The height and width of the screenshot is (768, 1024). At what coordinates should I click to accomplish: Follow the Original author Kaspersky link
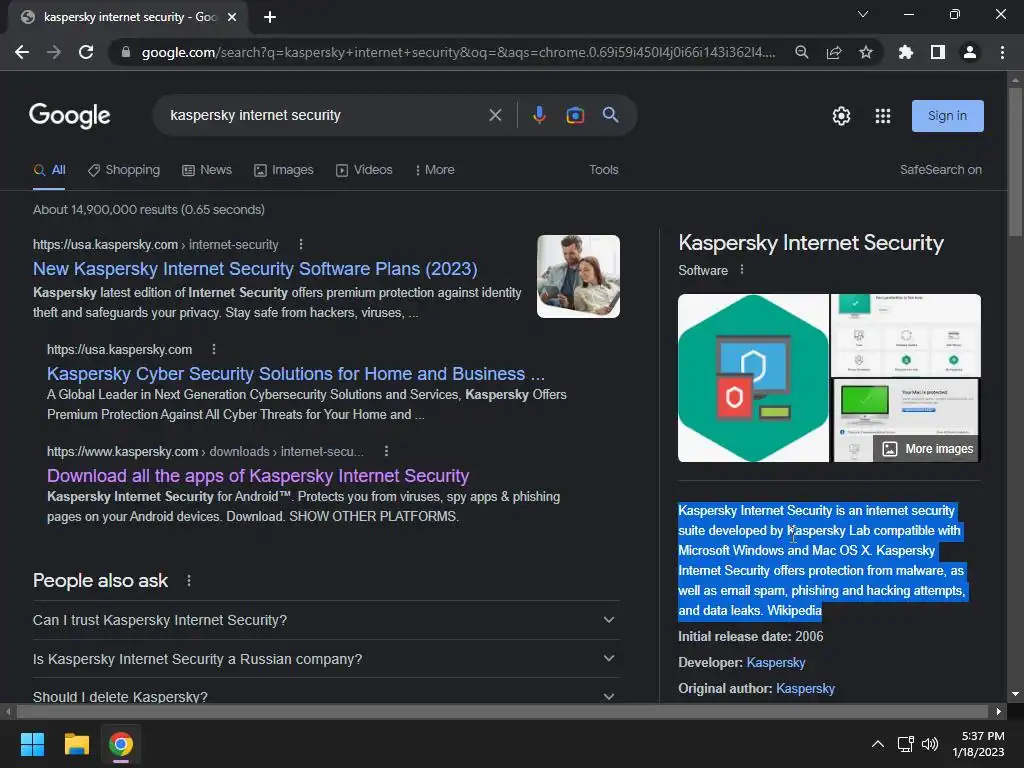pos(805,688)
